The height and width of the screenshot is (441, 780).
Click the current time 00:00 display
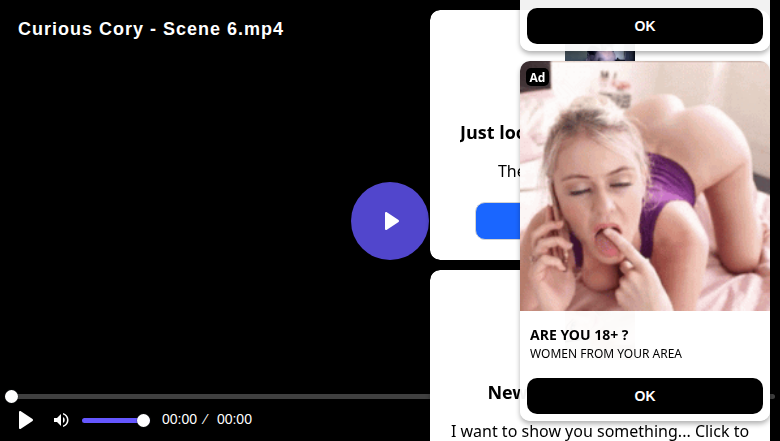point(179,420)
